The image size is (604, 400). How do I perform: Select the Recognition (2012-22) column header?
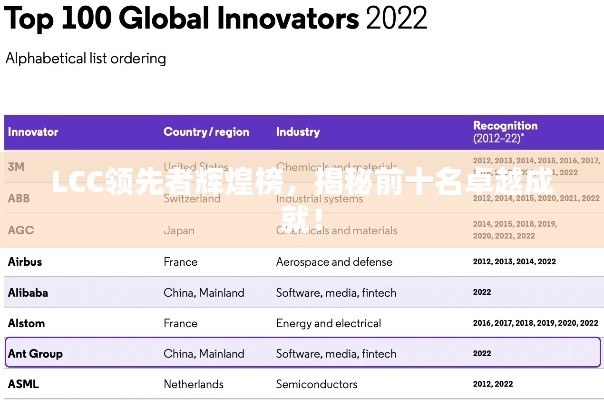point(505,131)
